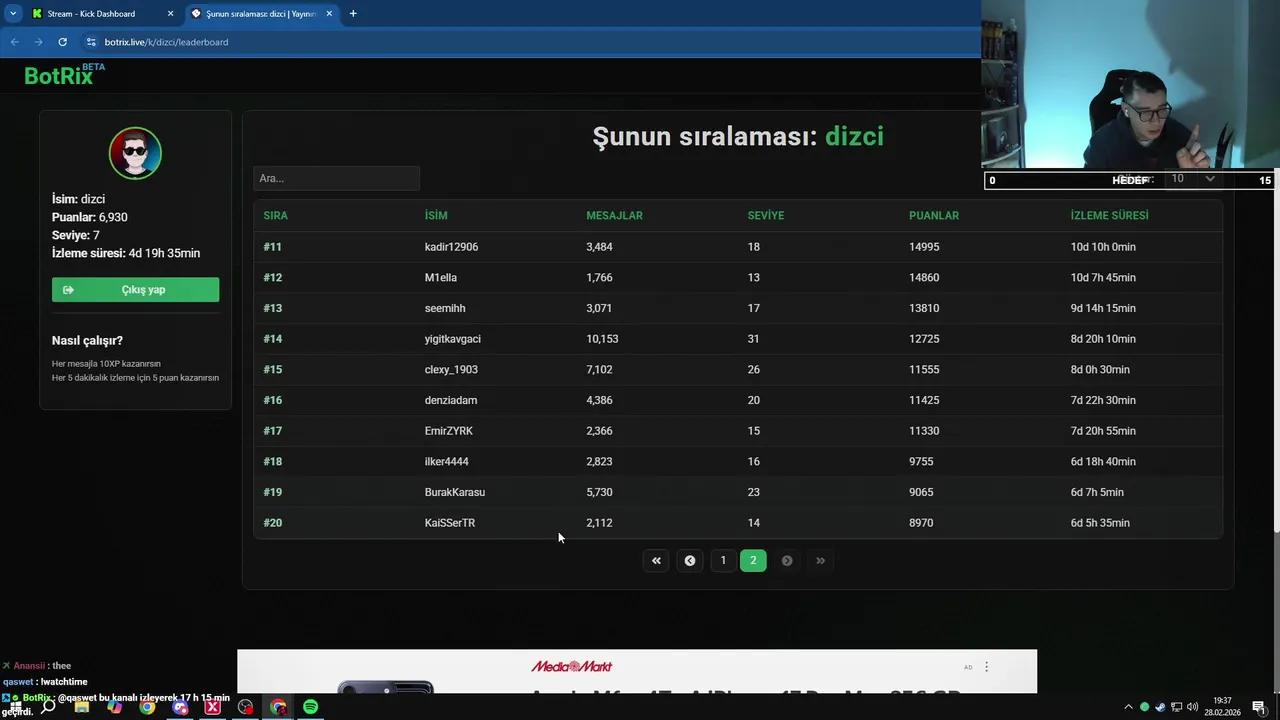This screenshot has height=720, width=1280.
Task: Select user seemihh in leaderboard
Action: (x=445, y=308)
